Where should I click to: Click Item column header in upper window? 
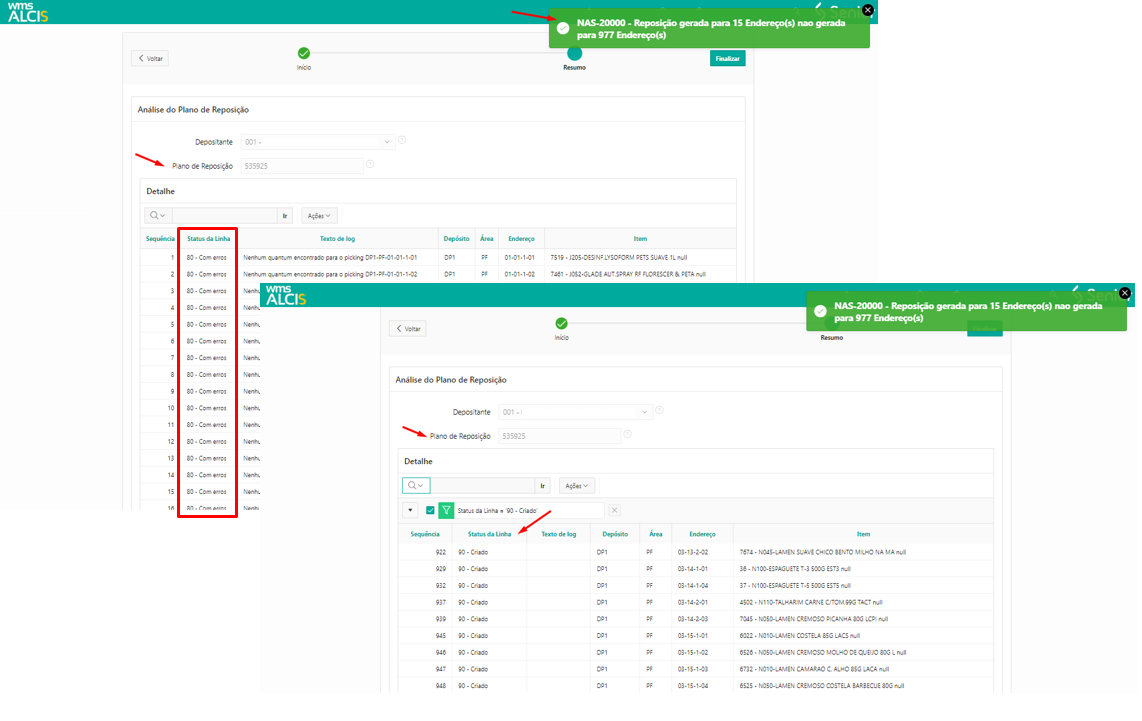(x=640, y=239)
